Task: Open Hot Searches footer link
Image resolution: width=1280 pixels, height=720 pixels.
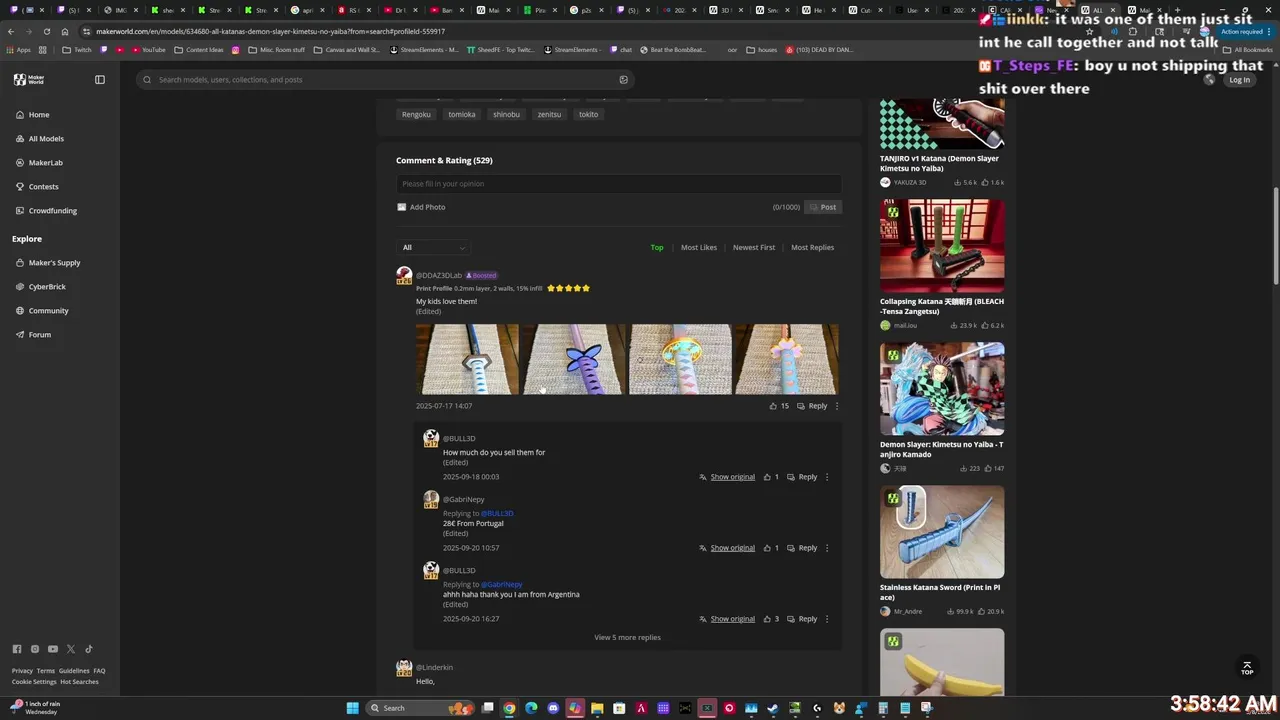Action: point(79,682)
